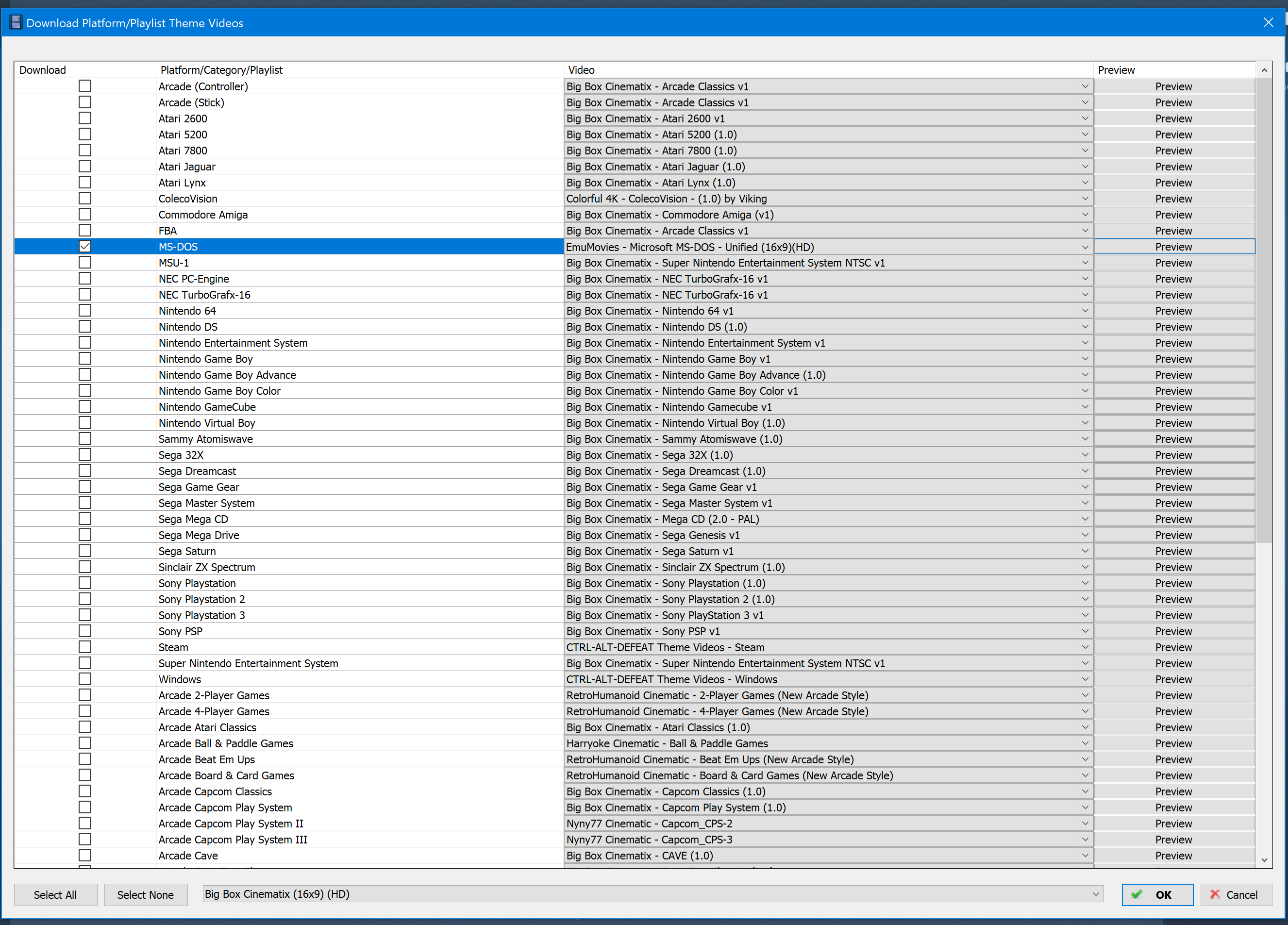Viewport: 1288px width, 925px height.
Task: Select the MSU-1 platform row
Action: (359, 262)
